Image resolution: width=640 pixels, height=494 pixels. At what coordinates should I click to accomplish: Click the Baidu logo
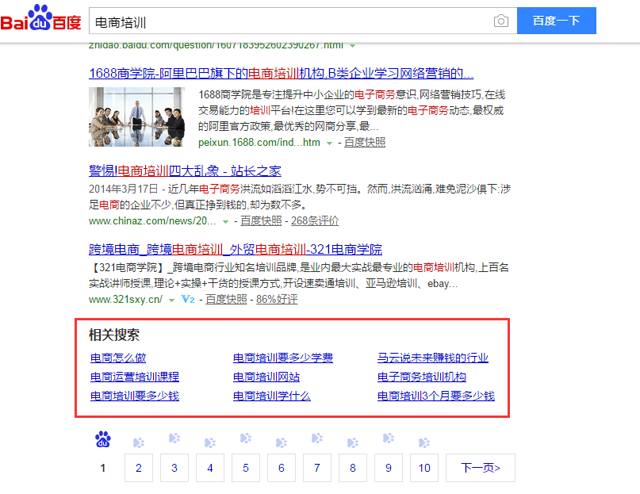(41, 18)
